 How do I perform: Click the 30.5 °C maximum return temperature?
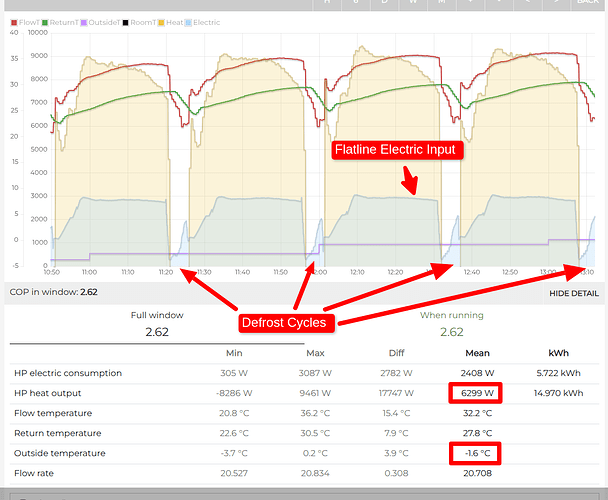click(x=315, y=433)
